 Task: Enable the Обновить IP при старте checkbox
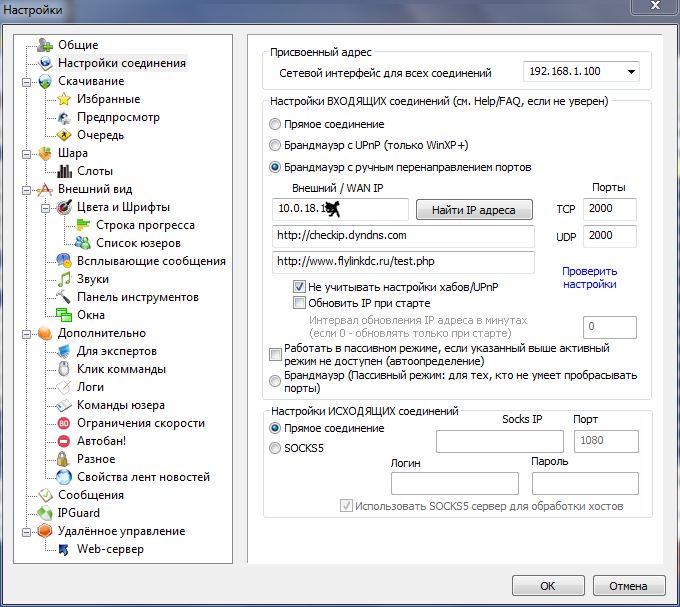(299, 303)
